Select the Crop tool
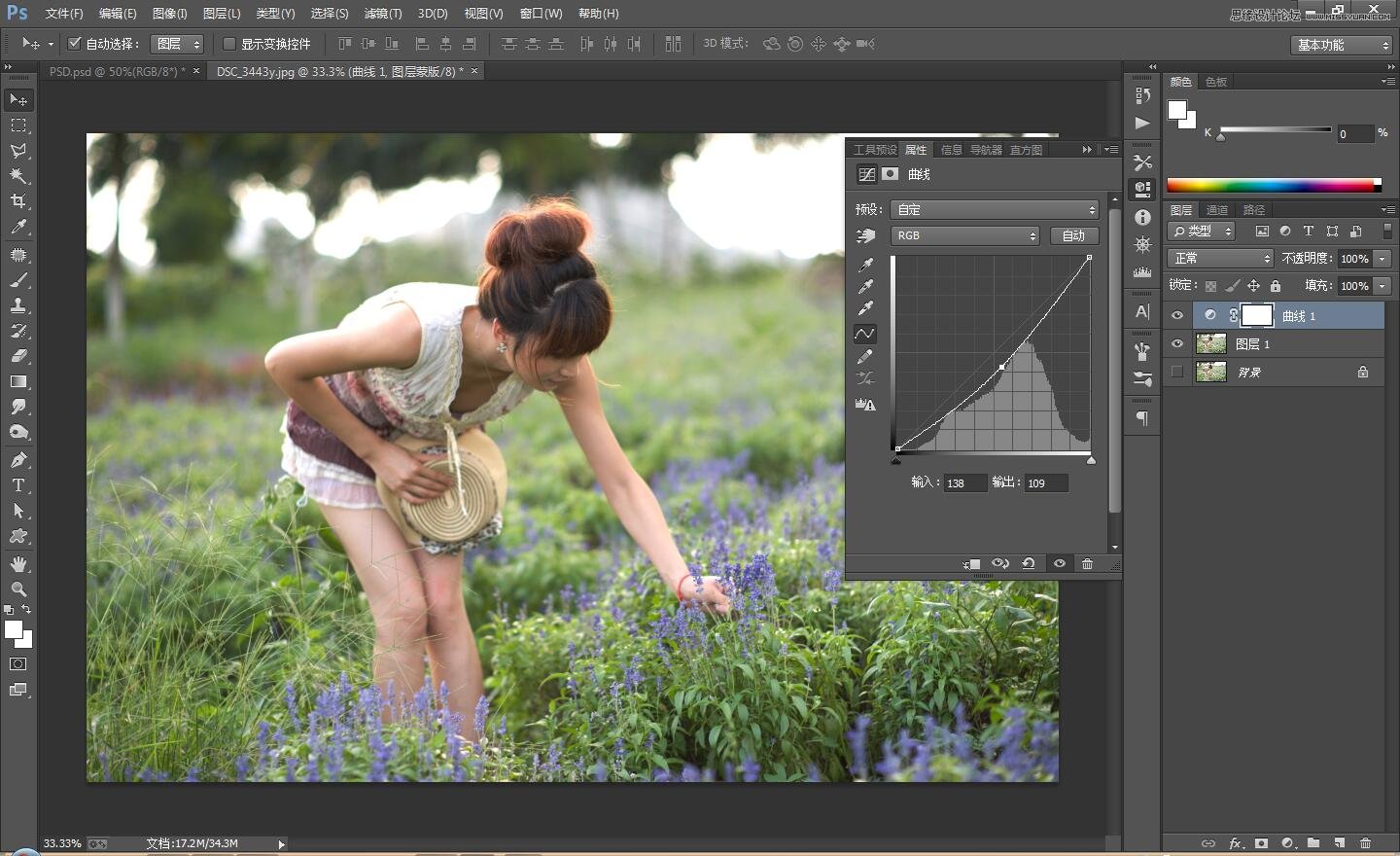This screenshot has width=1400, height=856. [18, 201]
